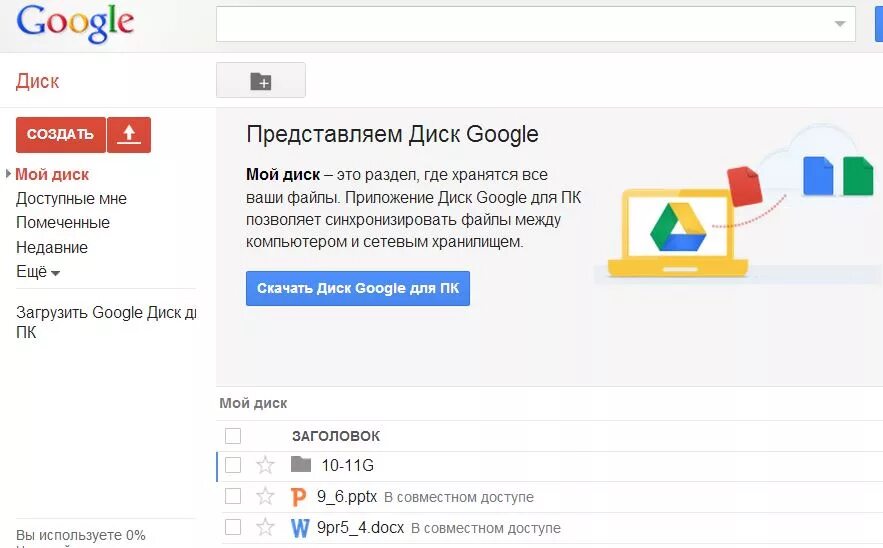Click the ЗАГОЛОВОК column header
Viewport: 883px width, 548px height.
pyautogui.click(x=336, y=436)
